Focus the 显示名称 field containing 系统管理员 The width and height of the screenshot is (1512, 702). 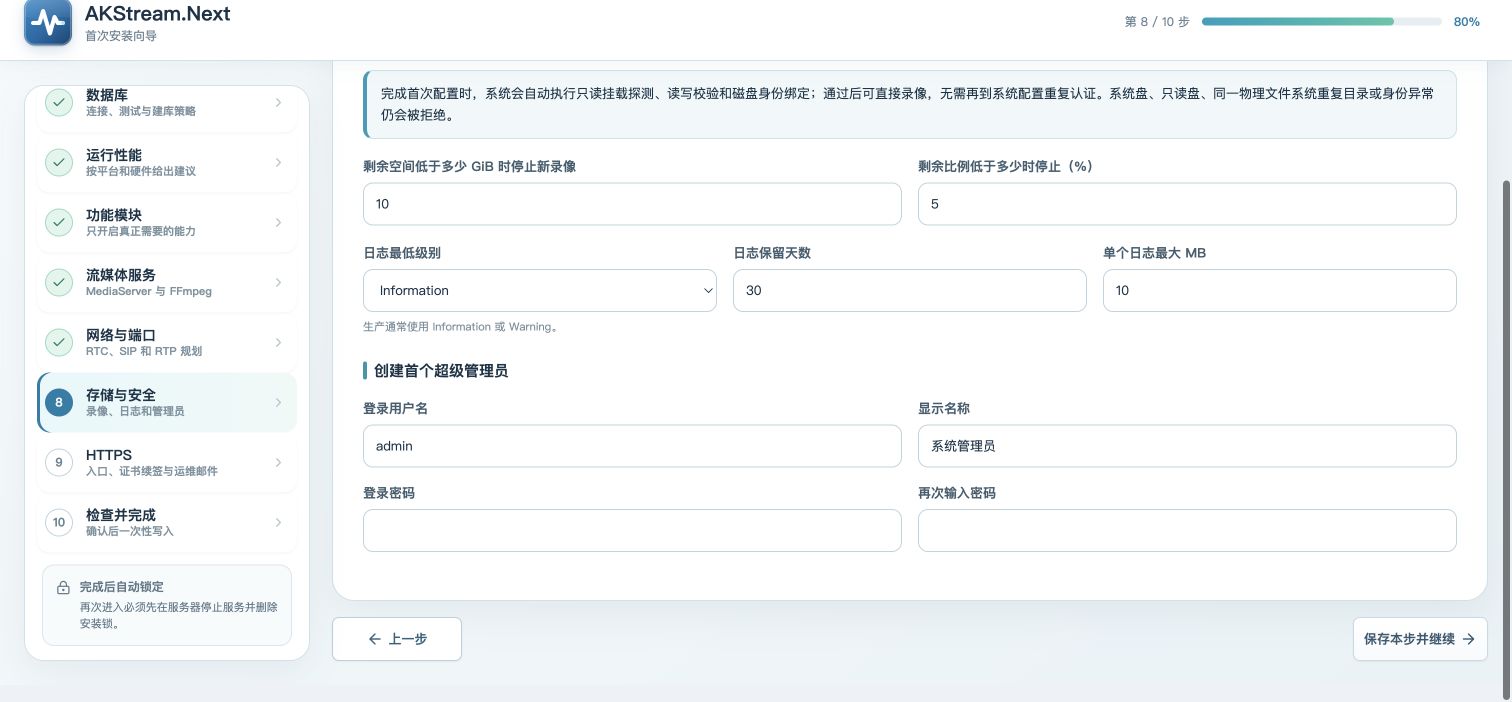point(1187,446)
